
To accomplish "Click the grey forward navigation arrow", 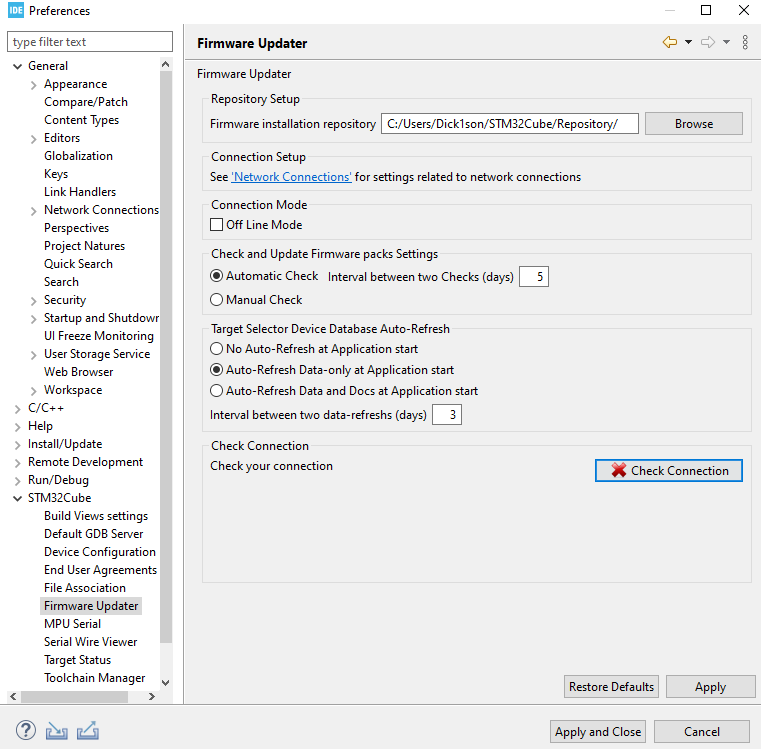I will point(707,42).
